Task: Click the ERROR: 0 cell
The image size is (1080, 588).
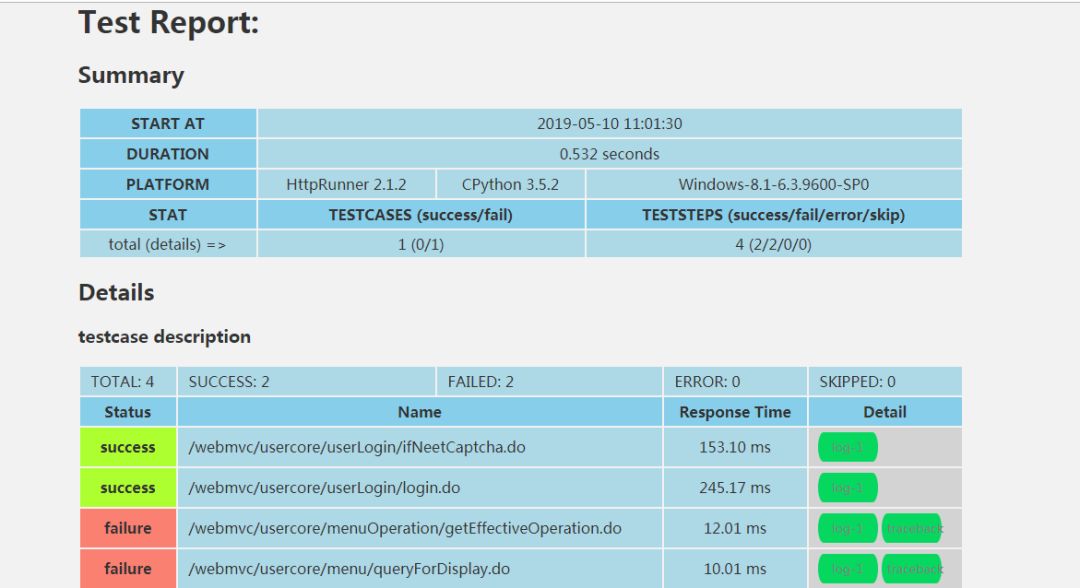Action: [735, 381]
